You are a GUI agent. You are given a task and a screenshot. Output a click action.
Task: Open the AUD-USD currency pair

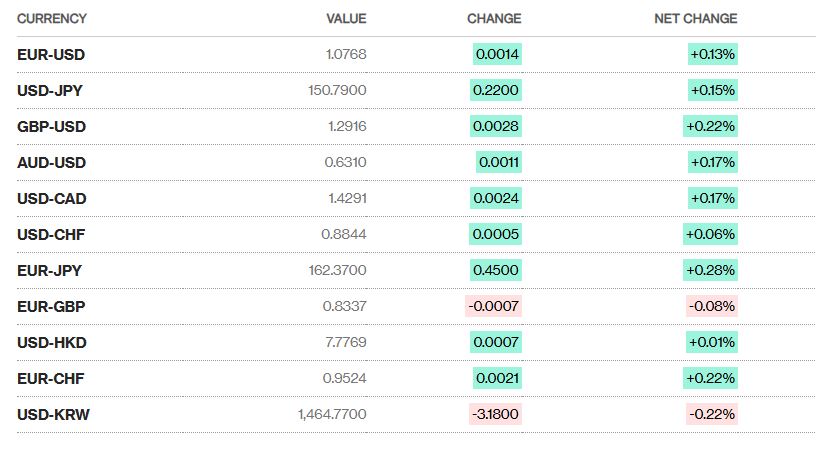(52, 162)
